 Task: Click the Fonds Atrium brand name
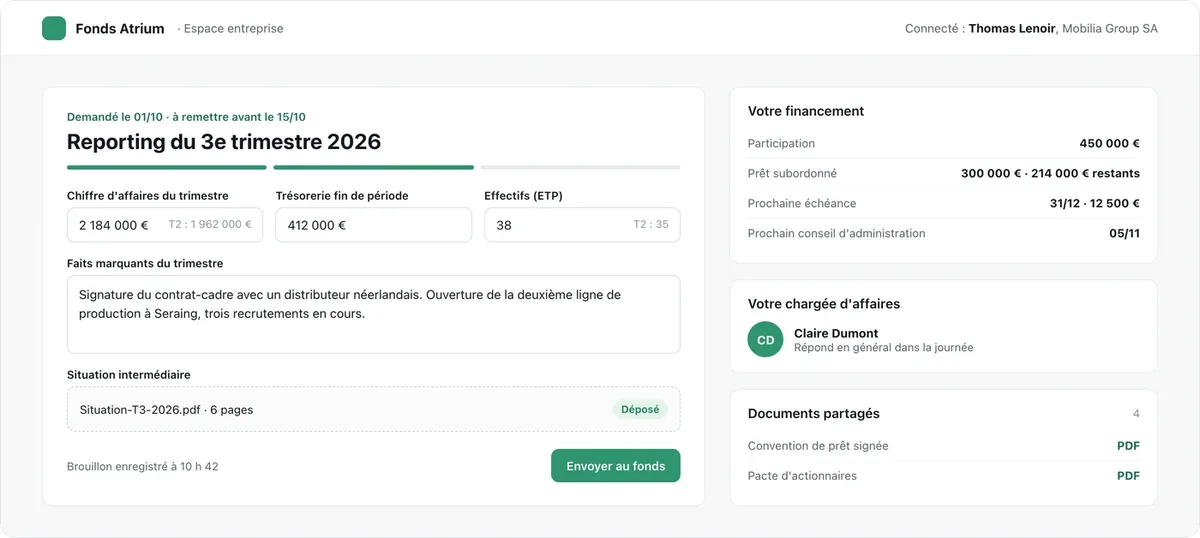pos(120,29)
